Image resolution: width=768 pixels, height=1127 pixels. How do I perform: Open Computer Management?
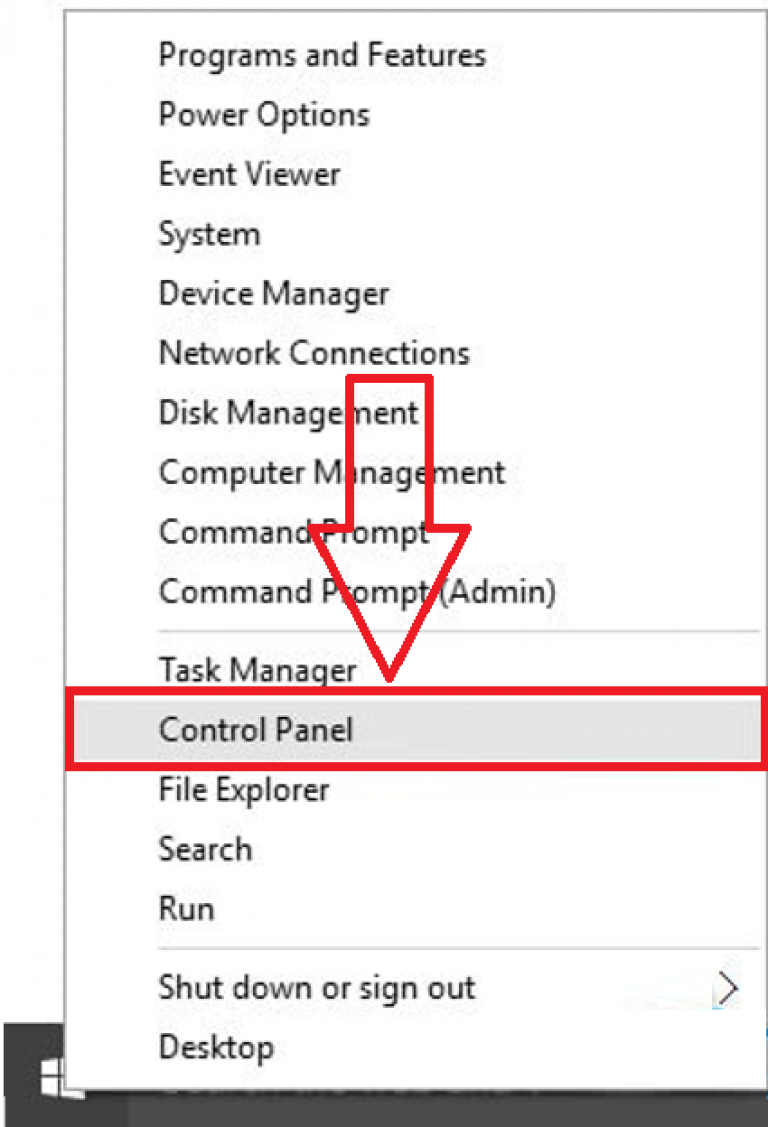click(331, 472)
